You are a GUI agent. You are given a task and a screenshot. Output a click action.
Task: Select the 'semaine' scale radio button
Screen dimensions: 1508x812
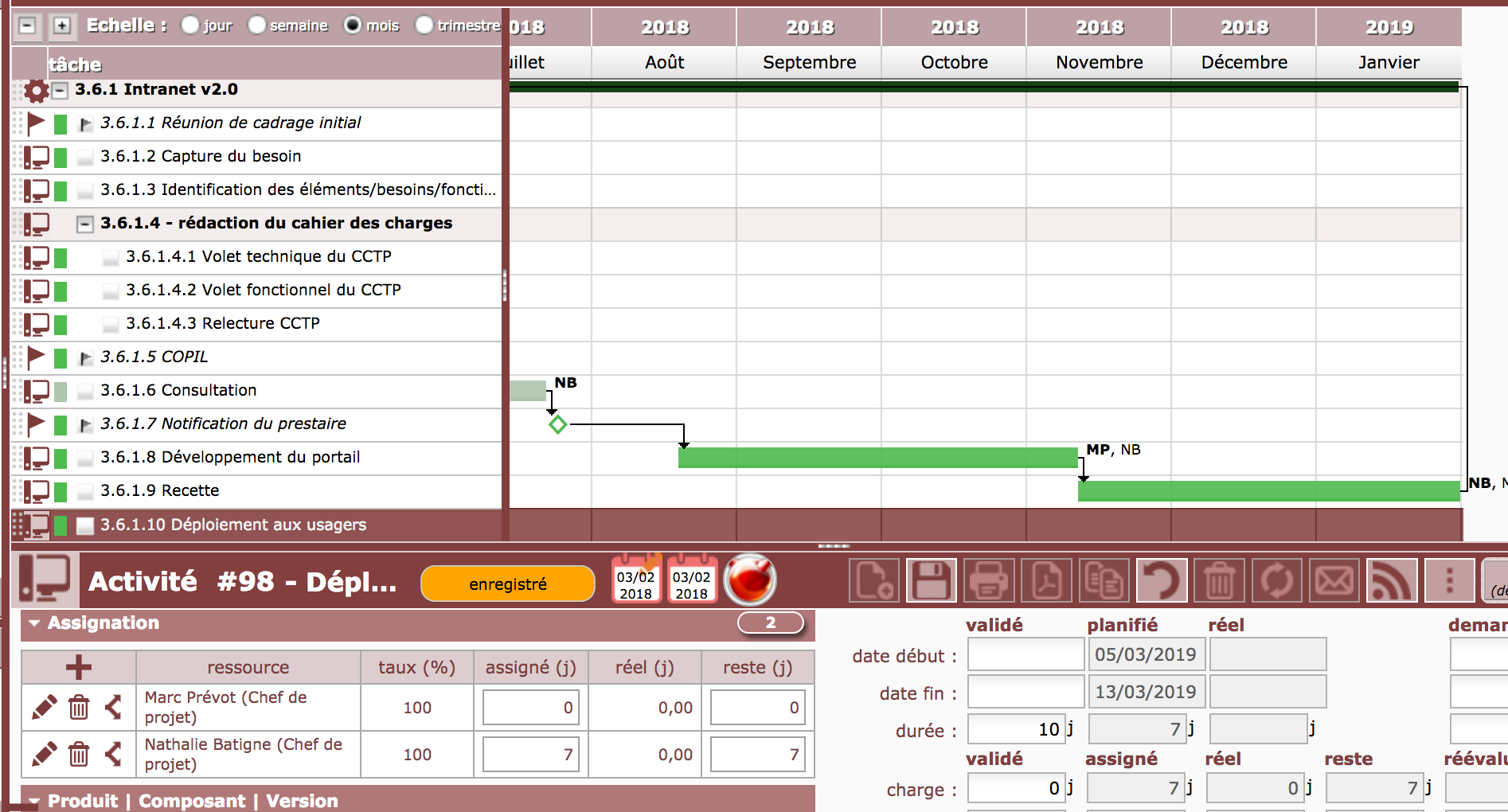pyautogui.click(x=256, y=25)
